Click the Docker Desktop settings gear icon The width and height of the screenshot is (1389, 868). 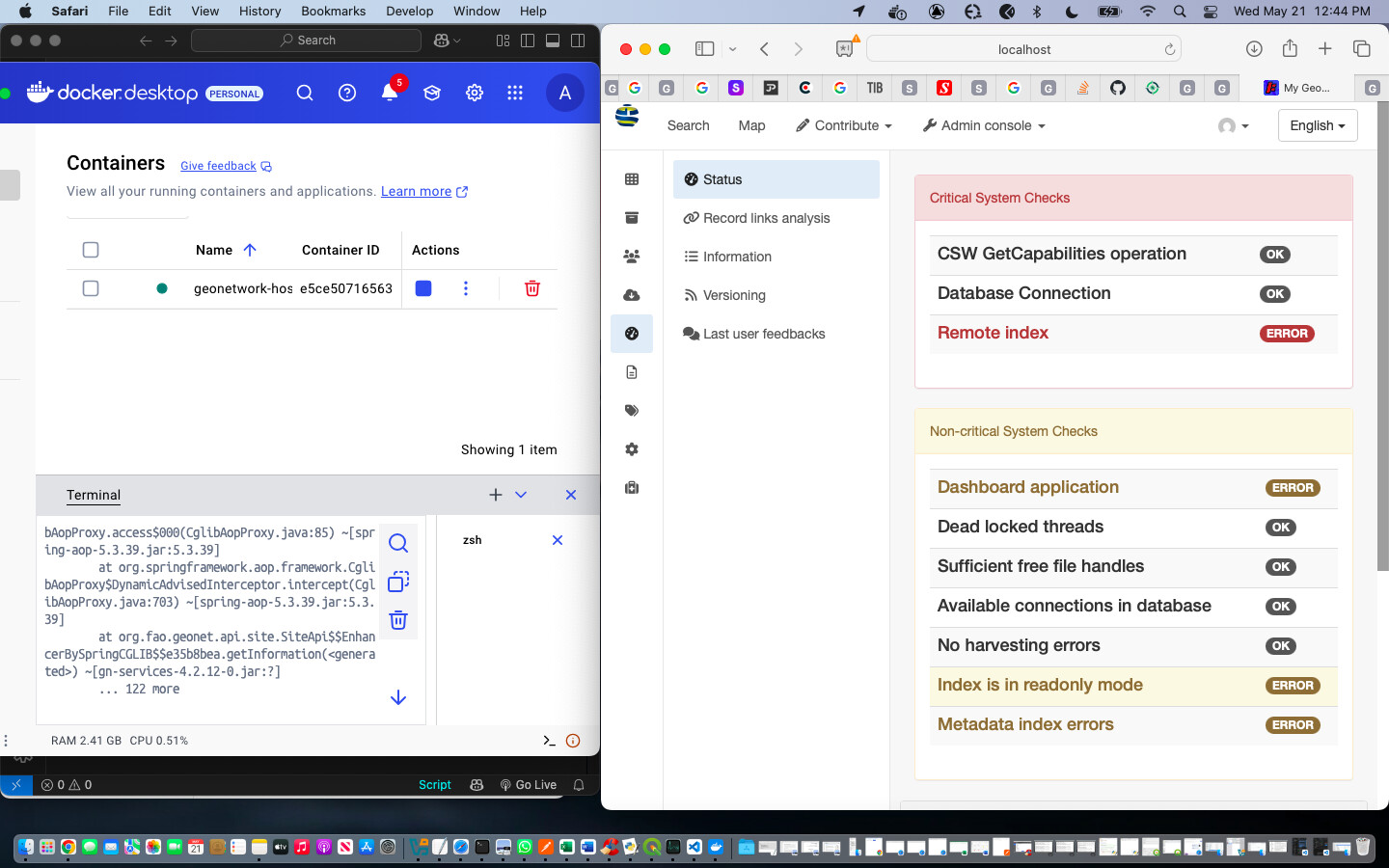(x=475, y=94)
